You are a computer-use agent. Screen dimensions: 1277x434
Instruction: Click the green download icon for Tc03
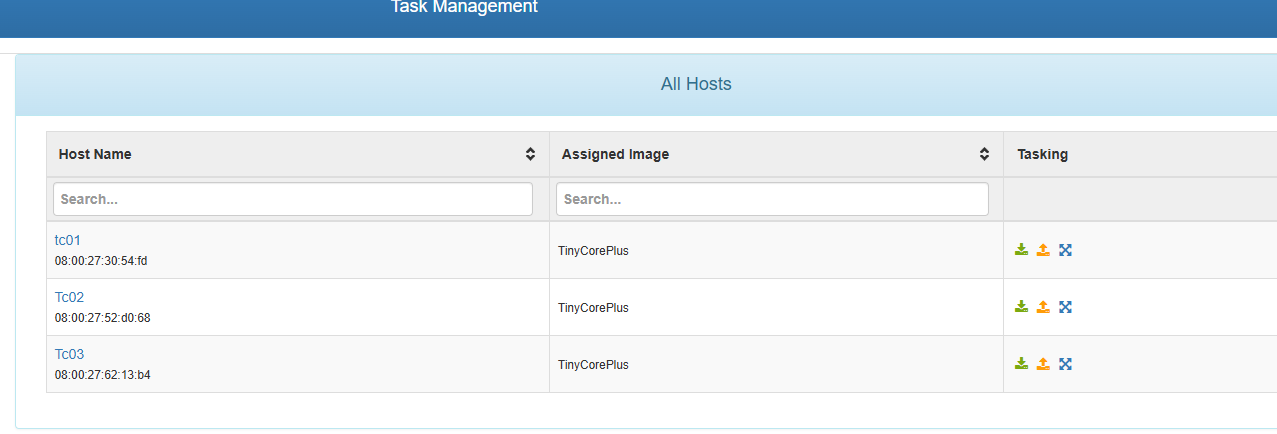pos(1021,364)
